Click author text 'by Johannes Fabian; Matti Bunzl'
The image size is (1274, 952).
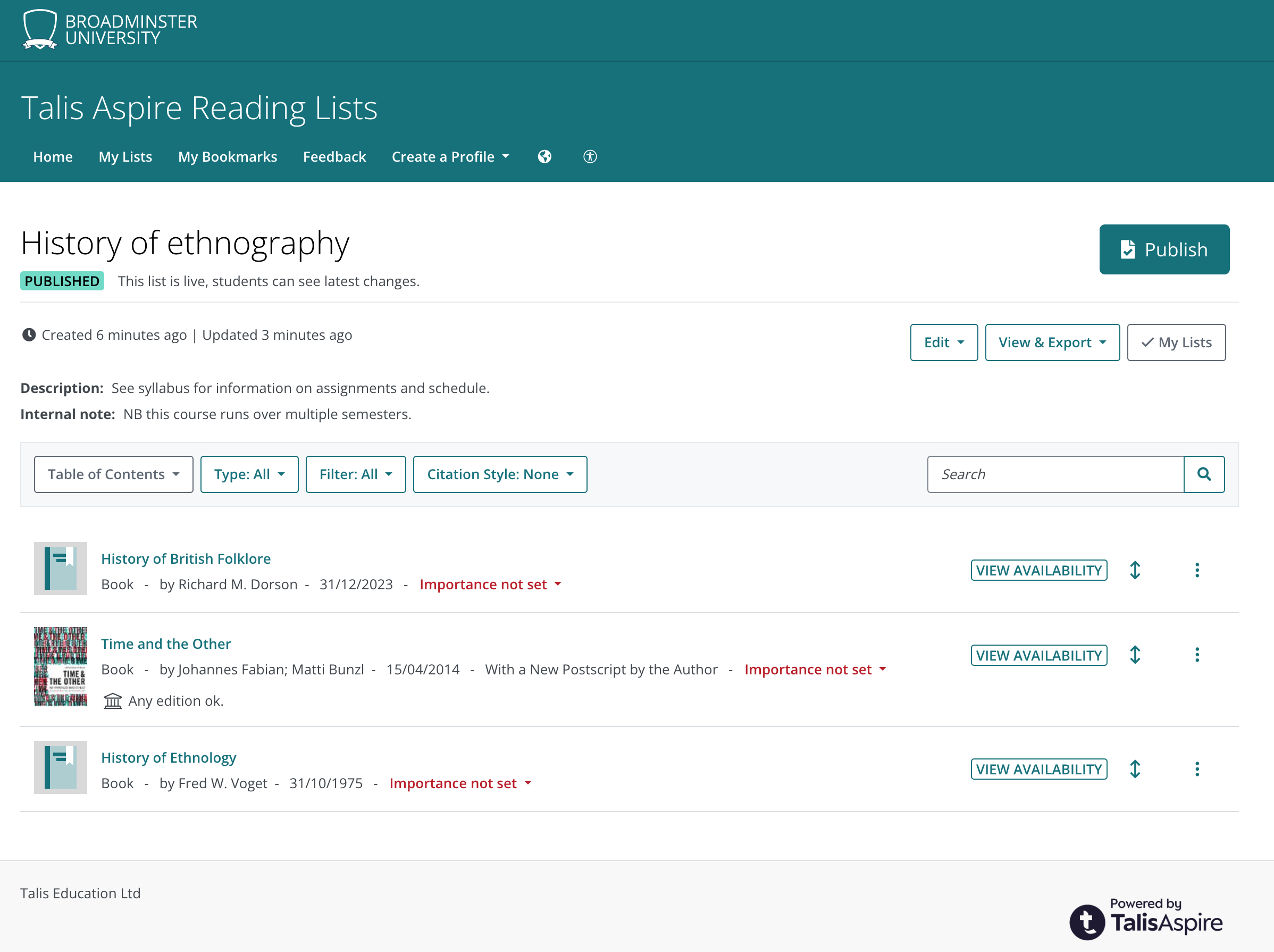pos(262,669)
